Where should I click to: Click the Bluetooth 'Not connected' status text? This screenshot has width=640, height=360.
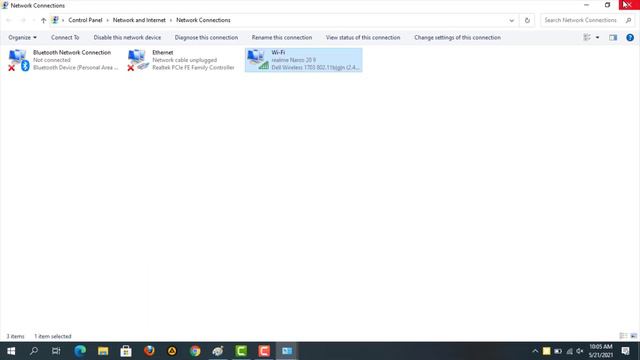52,60
